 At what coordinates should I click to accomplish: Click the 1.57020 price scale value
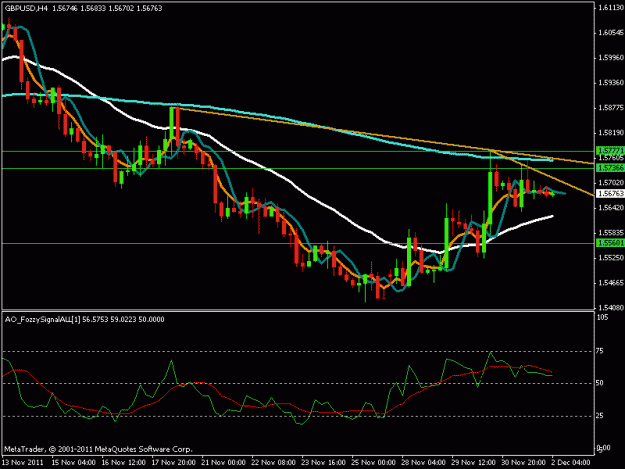(611, 183)
